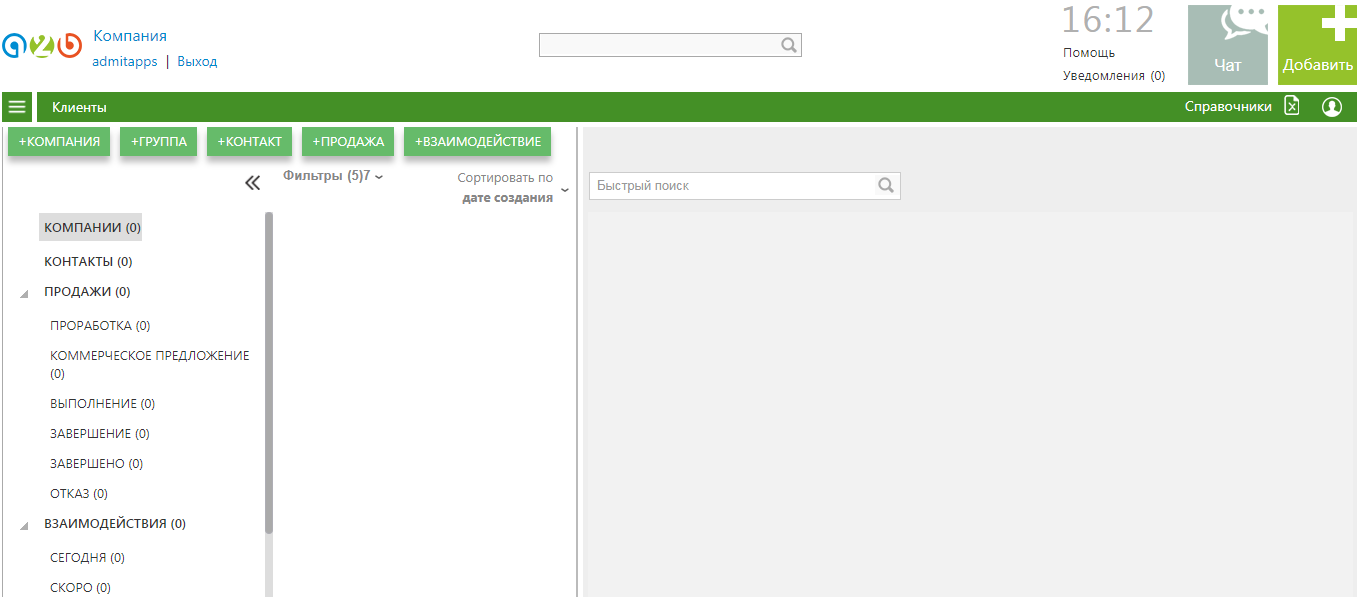The height and width of the screenshot is (597, 1357).
Task: Create a sale with +ПРОДАЖА
Action: [348, 142]
